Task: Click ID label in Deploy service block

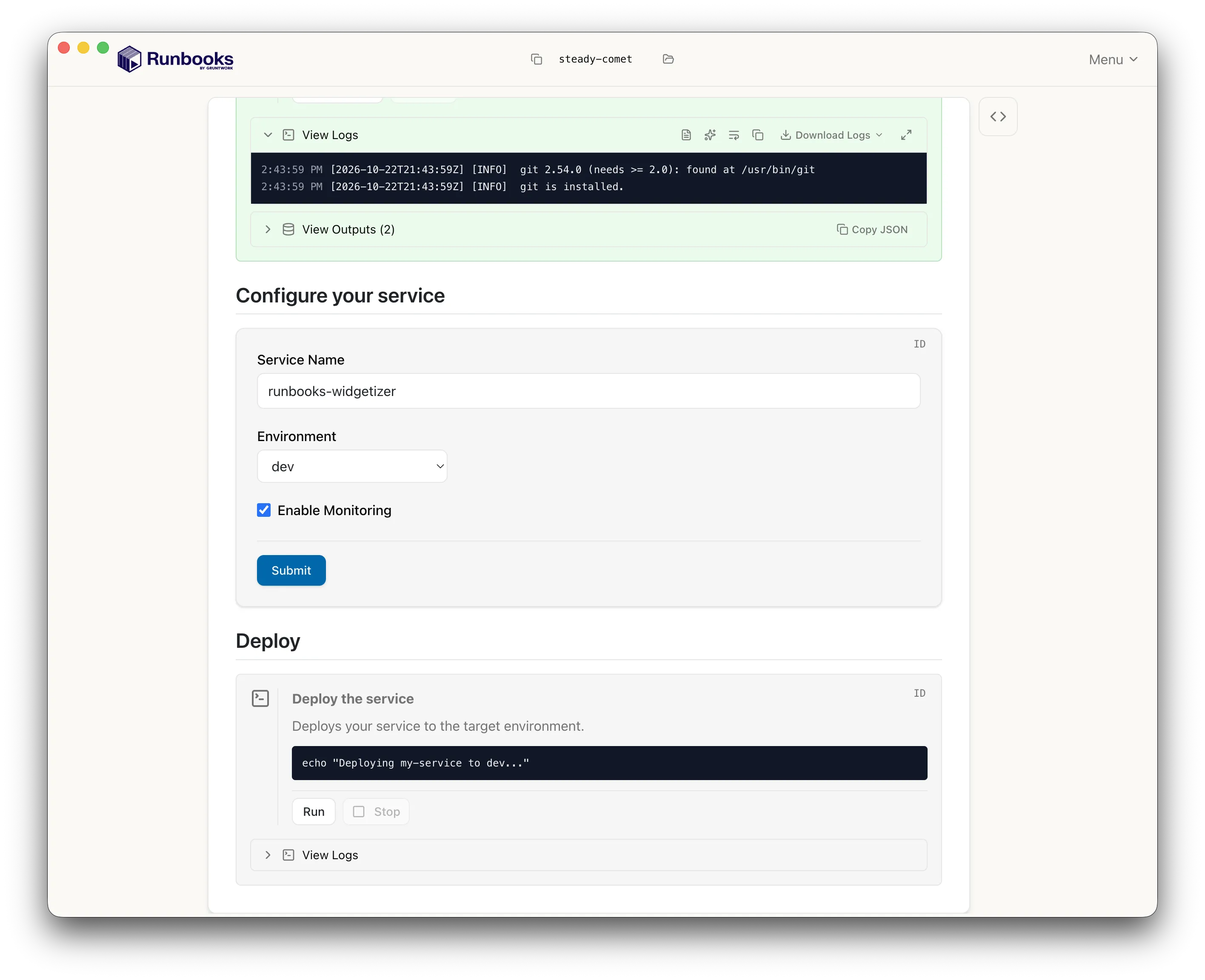Action: tap(919, 693)
